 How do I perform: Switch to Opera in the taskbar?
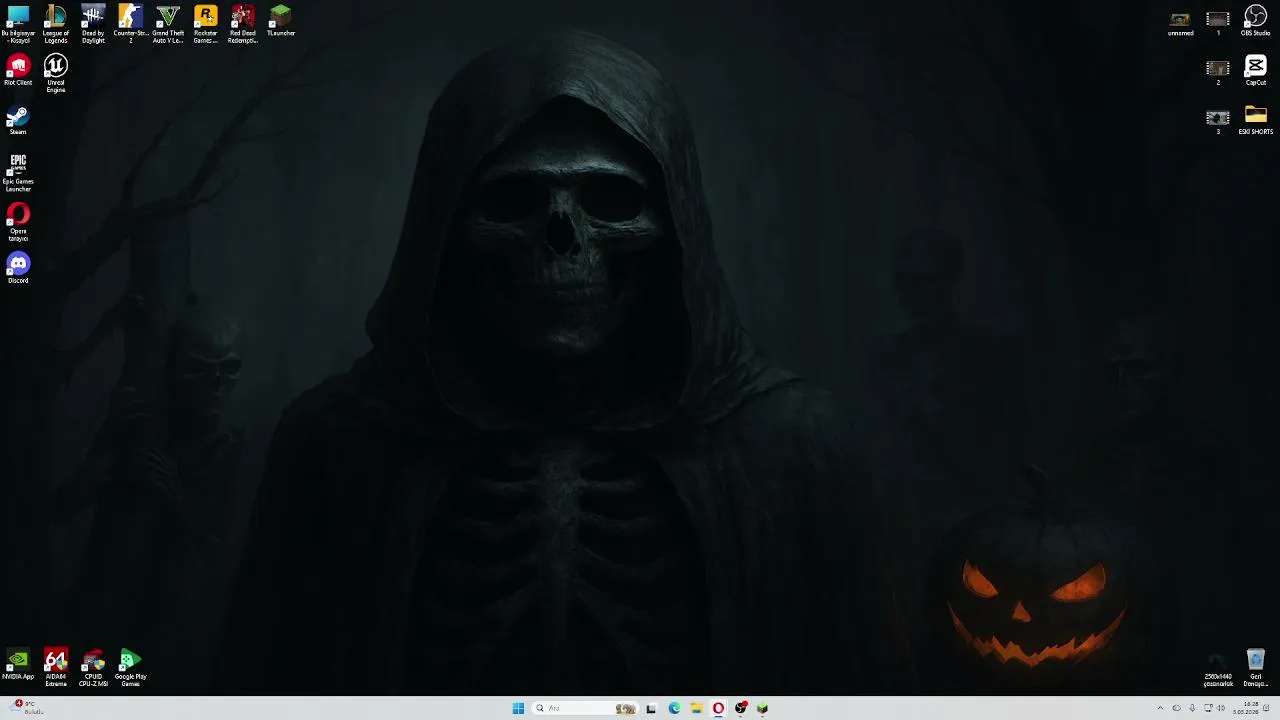tap(718, 708)
